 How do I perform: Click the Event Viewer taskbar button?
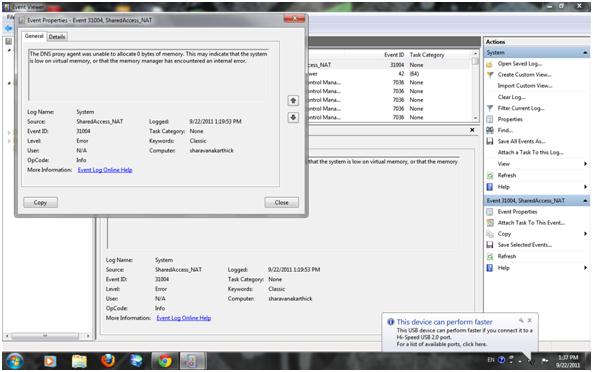pos(193,361)
